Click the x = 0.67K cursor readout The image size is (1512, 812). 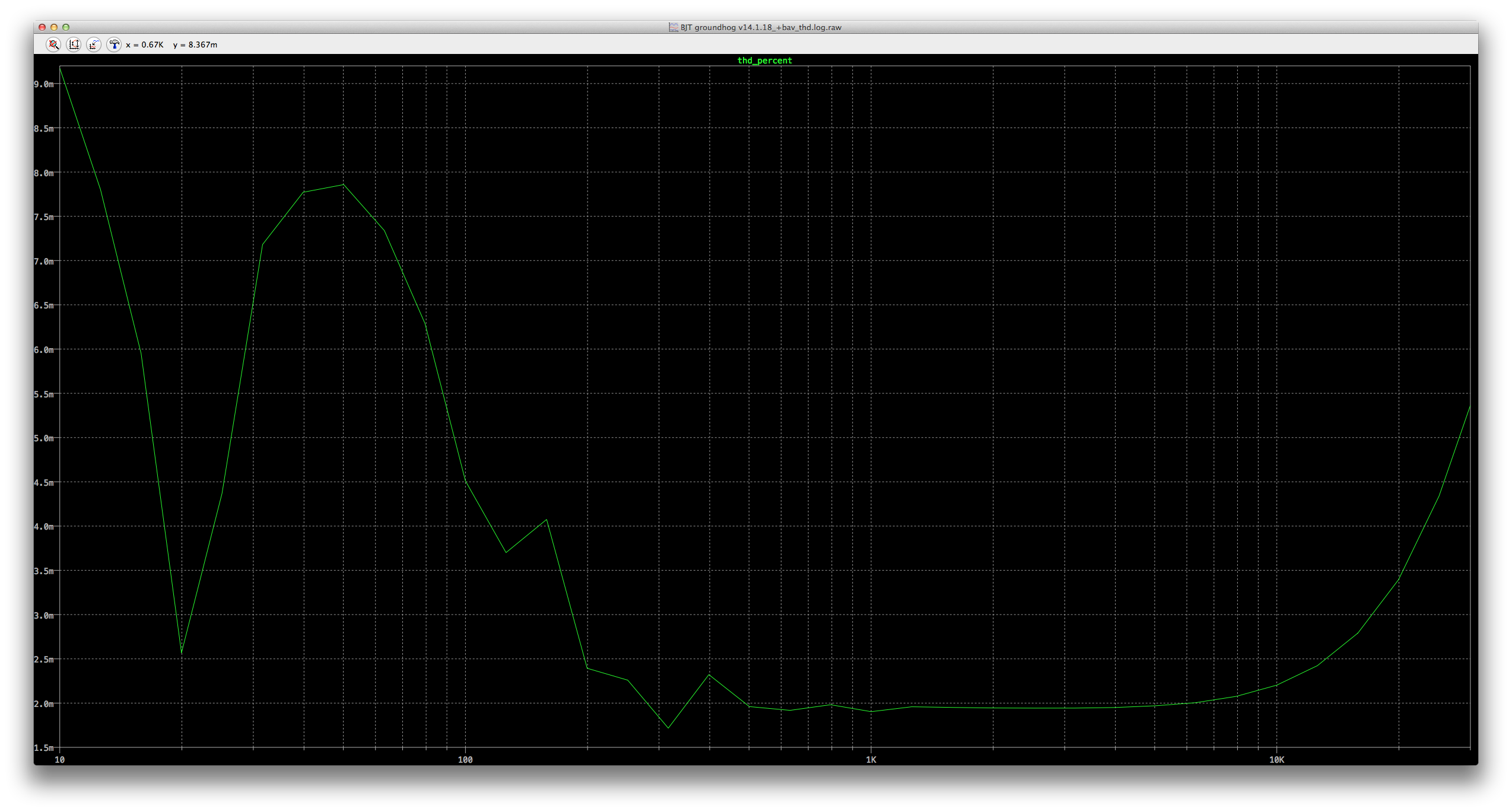(144, 44)
